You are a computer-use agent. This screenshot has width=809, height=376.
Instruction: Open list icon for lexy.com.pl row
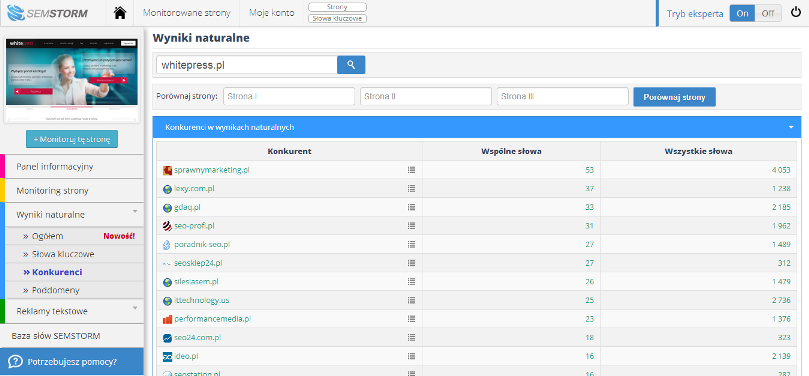(x=411, y=188)
